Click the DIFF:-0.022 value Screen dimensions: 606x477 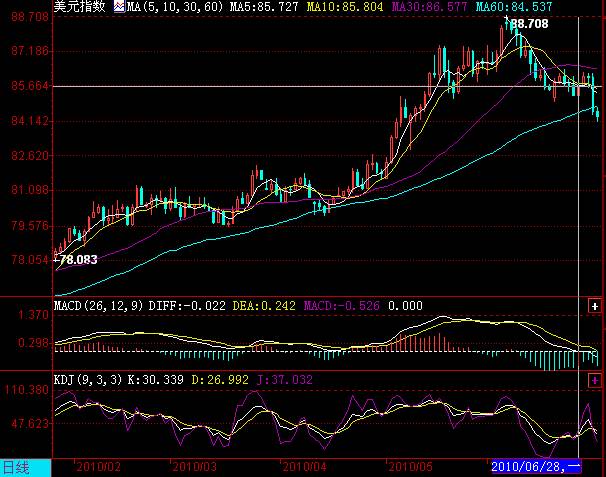[x=187, y=306]
